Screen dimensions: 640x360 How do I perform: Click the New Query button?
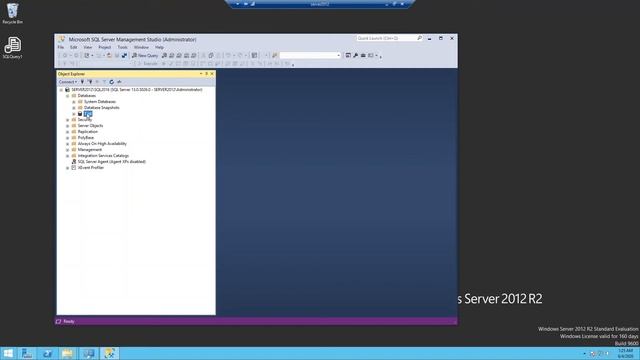(145, 55)
